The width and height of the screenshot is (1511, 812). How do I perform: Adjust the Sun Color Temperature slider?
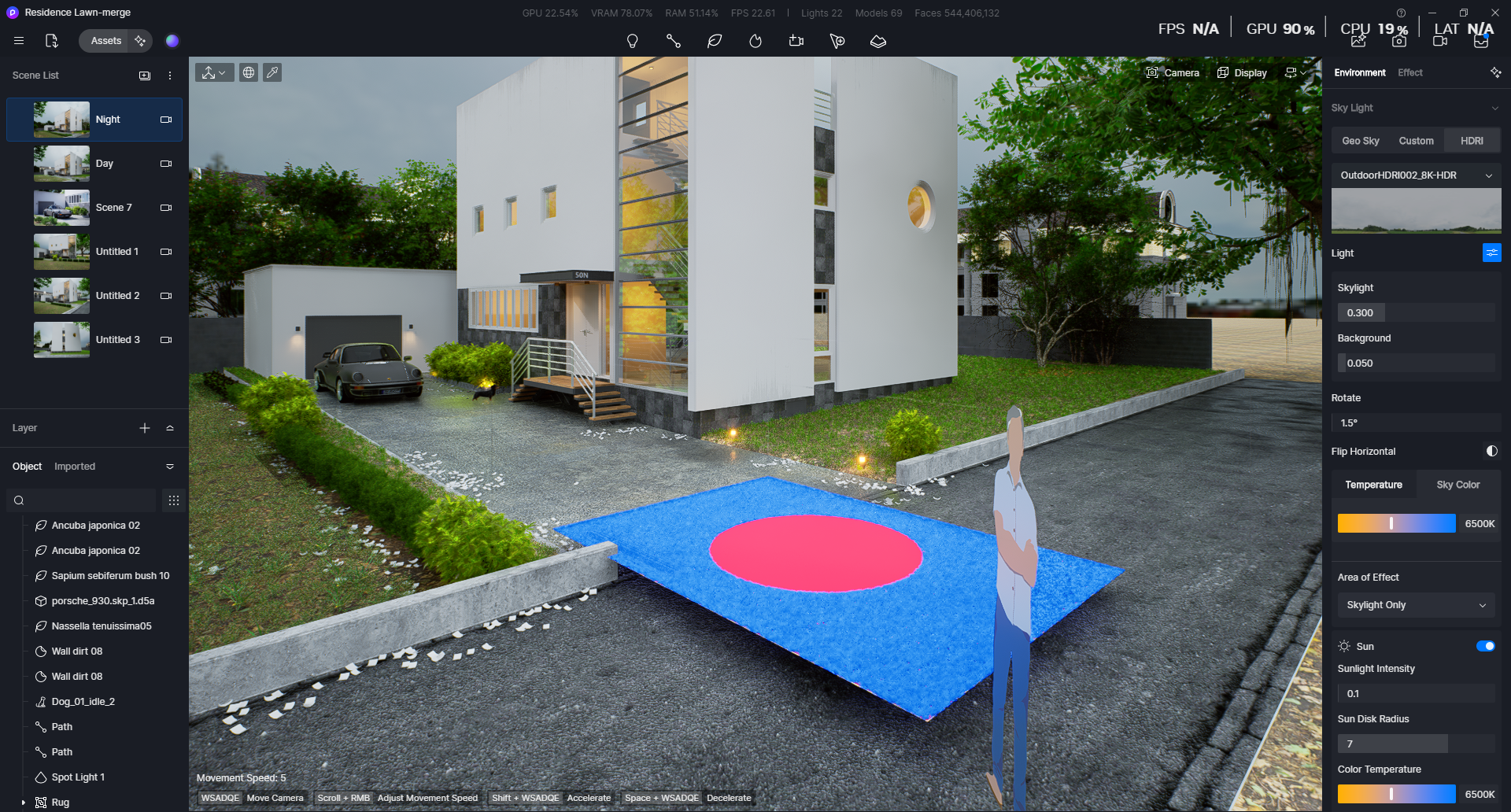coord(1396,794)
